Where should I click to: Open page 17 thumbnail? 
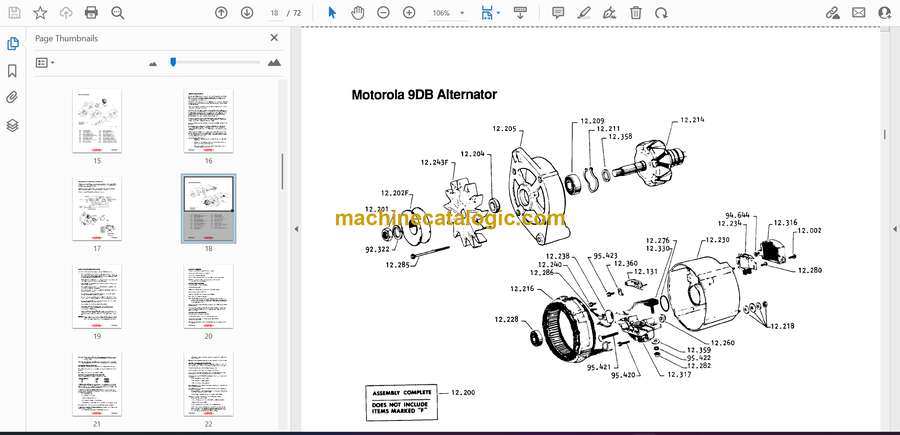97,209
